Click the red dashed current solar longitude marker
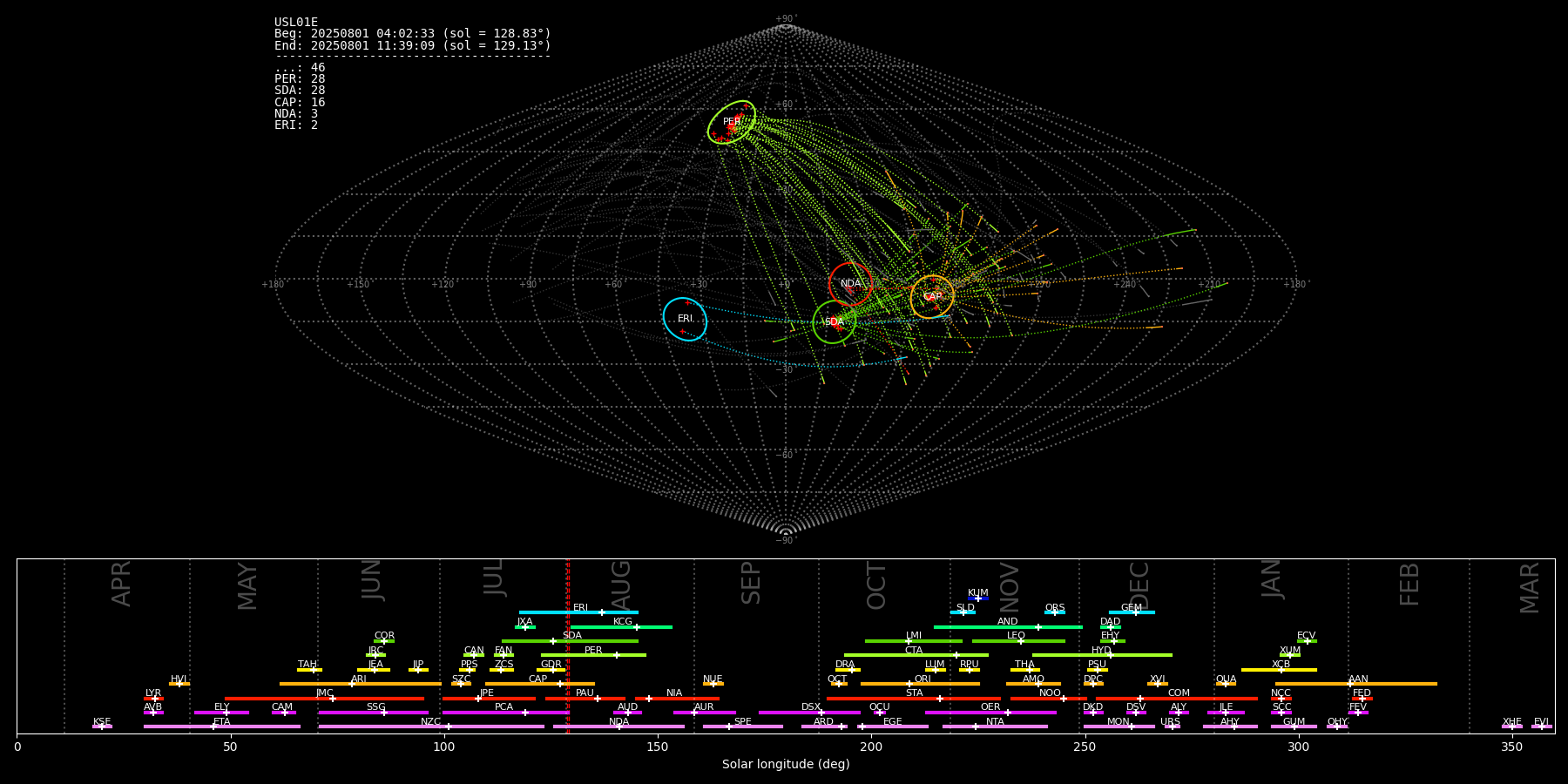Image resolution: width=1568 pixels, height=784 pixels. pos(568,645)
